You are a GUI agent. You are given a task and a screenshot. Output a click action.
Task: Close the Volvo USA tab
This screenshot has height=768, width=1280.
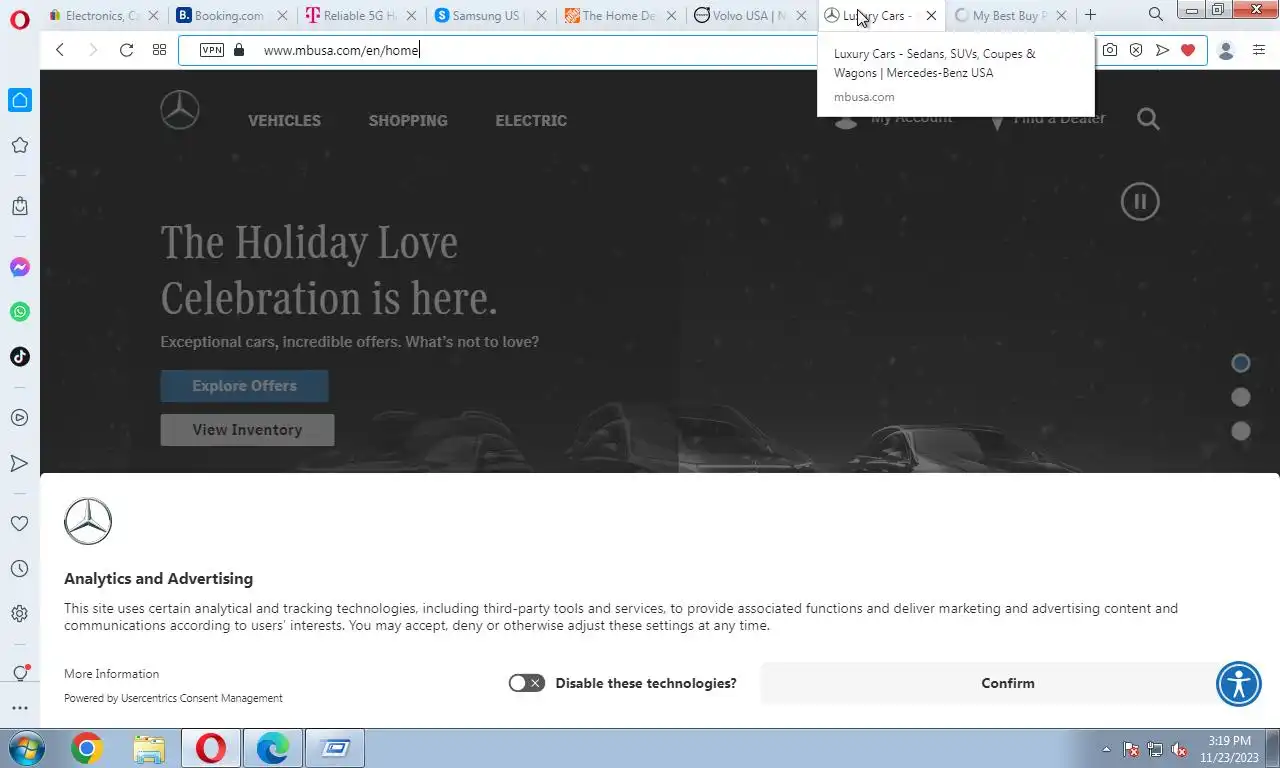801,16
